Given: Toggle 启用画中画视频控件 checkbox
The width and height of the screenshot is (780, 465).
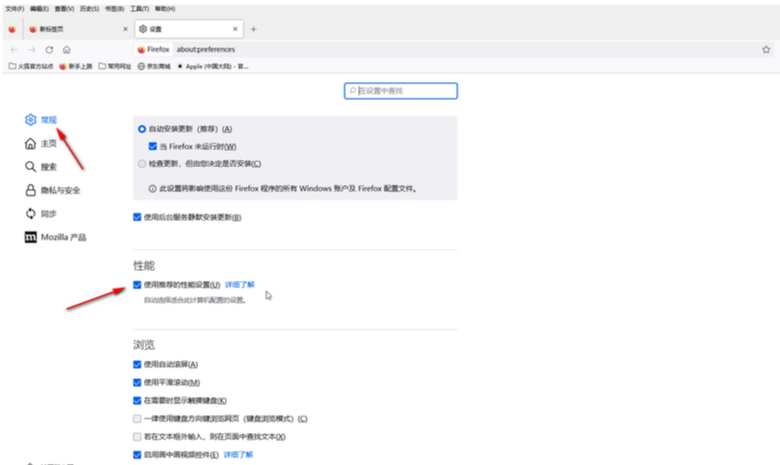Looking at the screenshot, I should click(137, 455).
